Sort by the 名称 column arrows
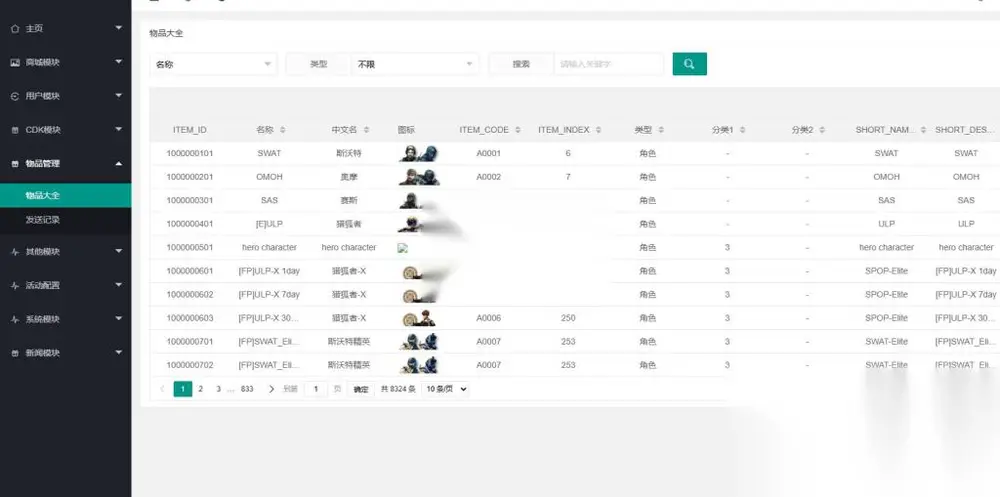The height and width of the screenshot is (497, 1000). coord(283,130)
